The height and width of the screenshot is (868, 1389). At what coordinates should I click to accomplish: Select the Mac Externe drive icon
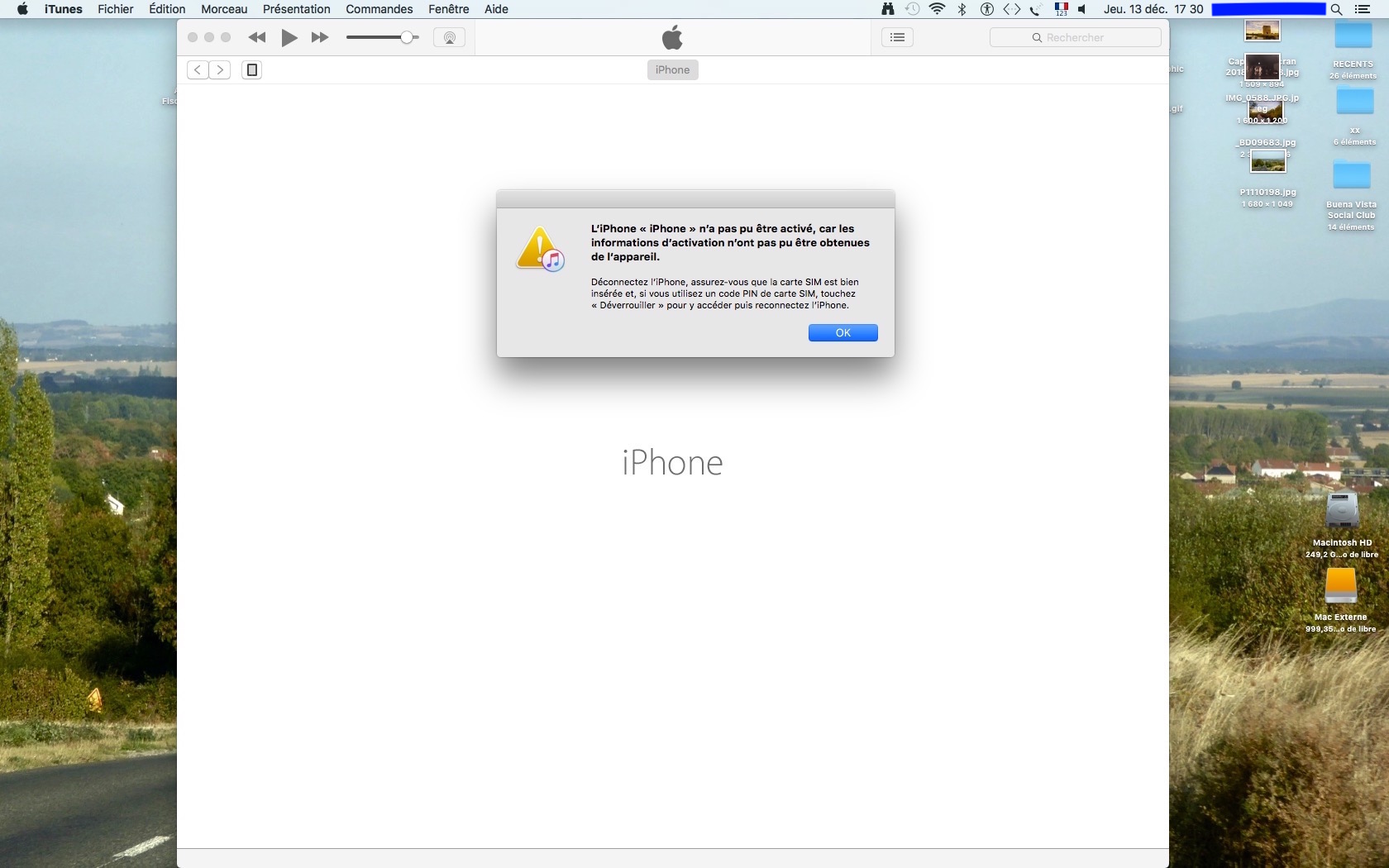tap(1340, 585)
